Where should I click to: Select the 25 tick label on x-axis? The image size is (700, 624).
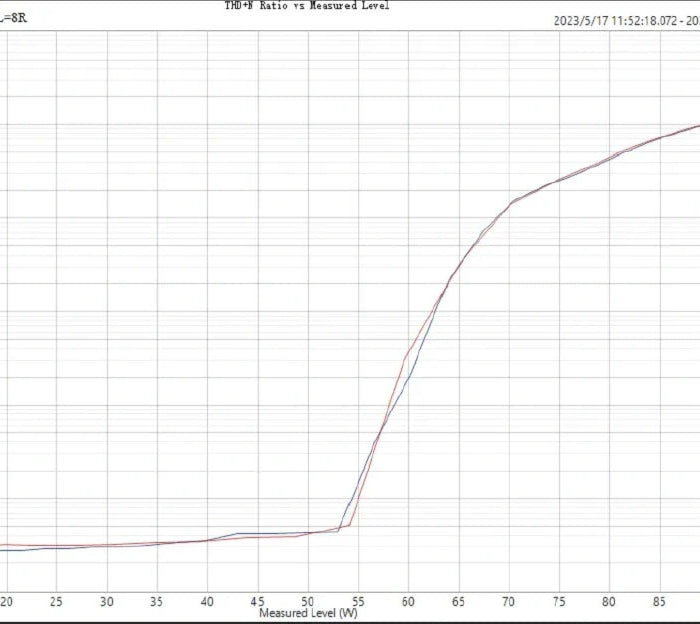point(57,602)
